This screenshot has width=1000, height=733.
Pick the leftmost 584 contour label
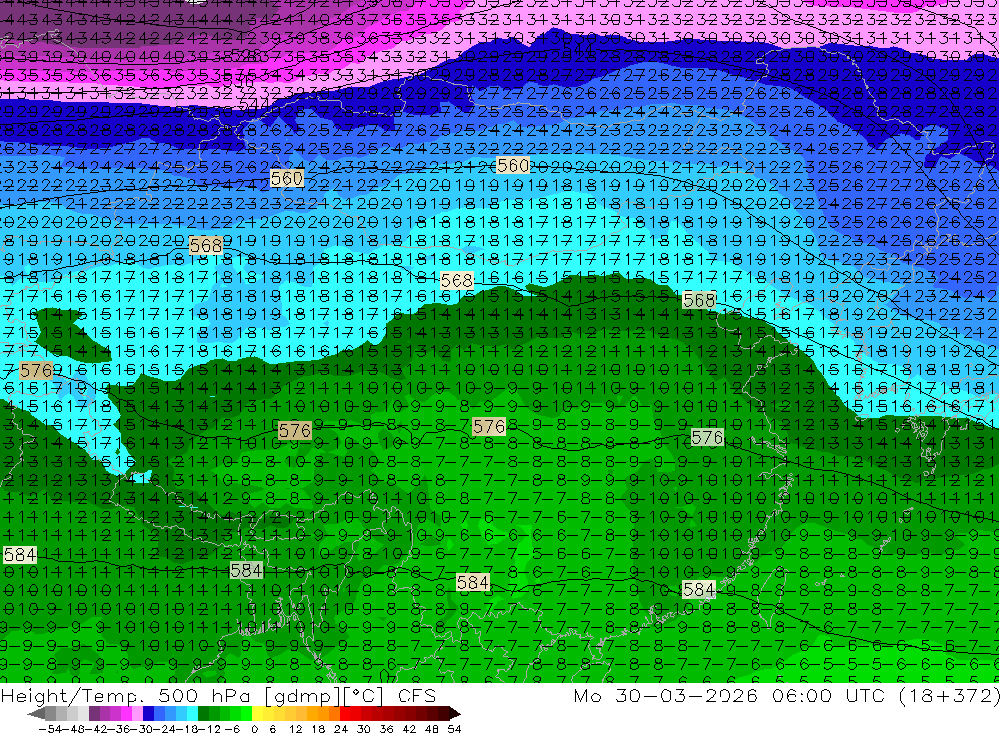click(20, 555)
